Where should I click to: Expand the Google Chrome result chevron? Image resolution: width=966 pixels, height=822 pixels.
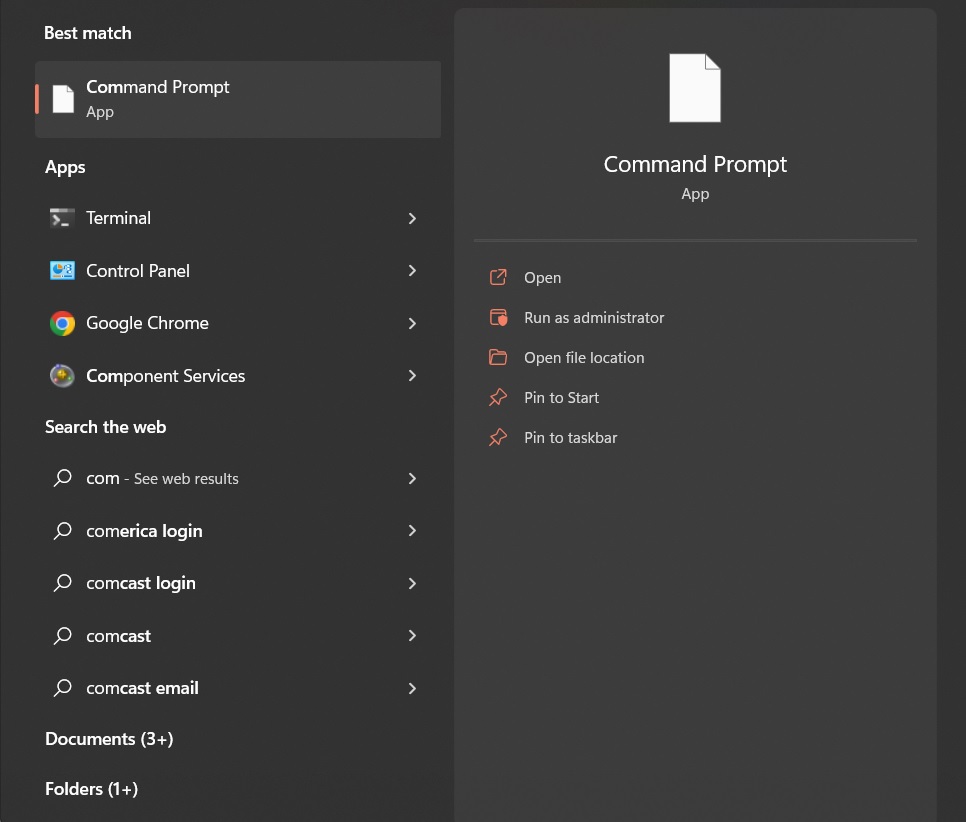pyautogui.click(x=412, y=323)
